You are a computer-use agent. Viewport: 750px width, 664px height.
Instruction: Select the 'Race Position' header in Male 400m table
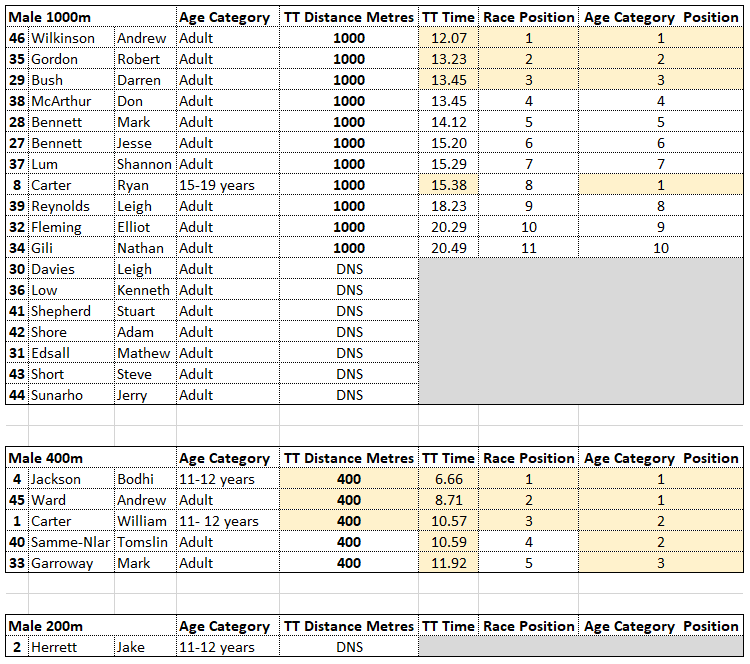click(x=529, y=458)
